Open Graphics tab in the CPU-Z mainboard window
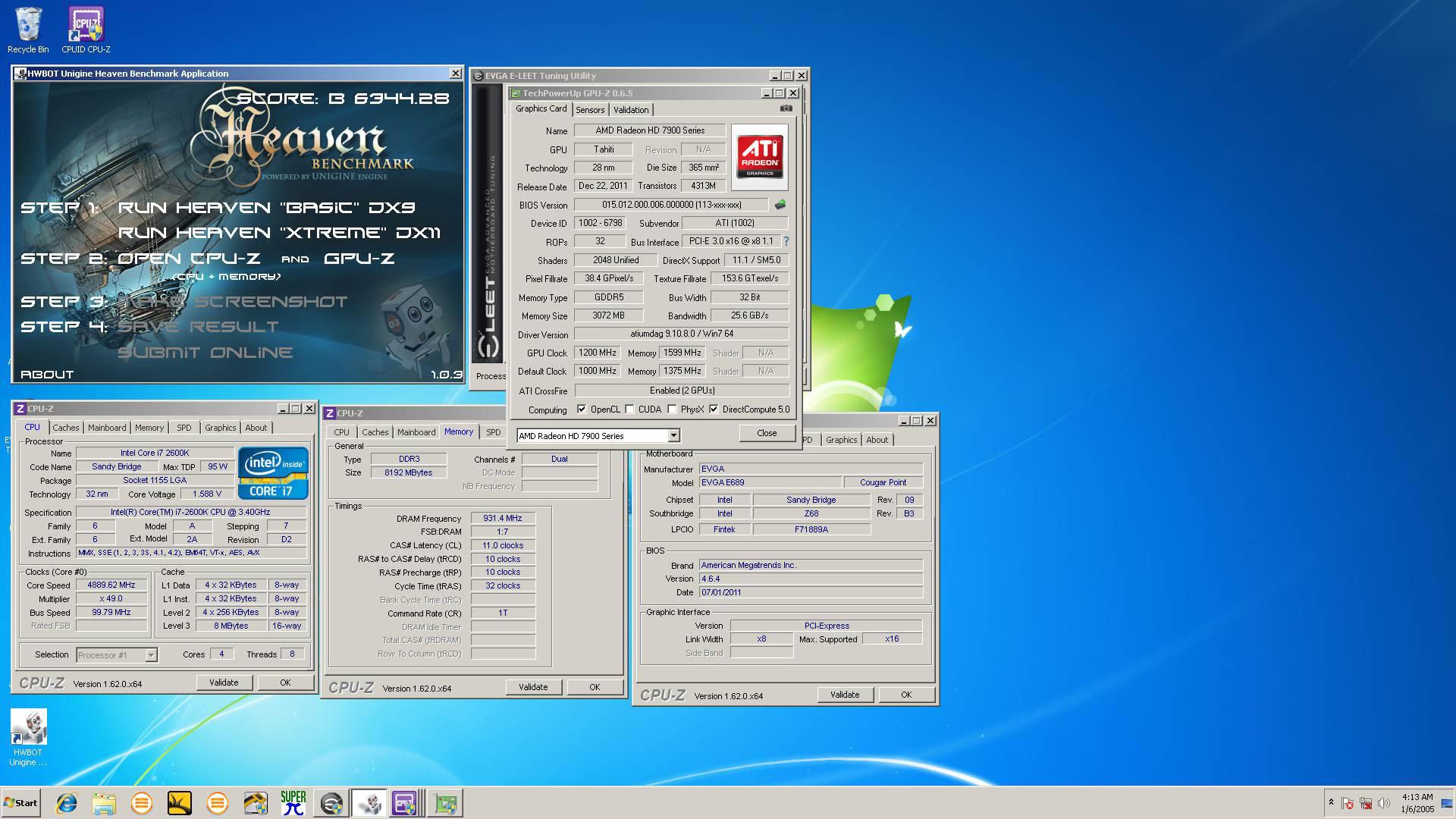This screenshot has height=819, width=1456. 841,440
